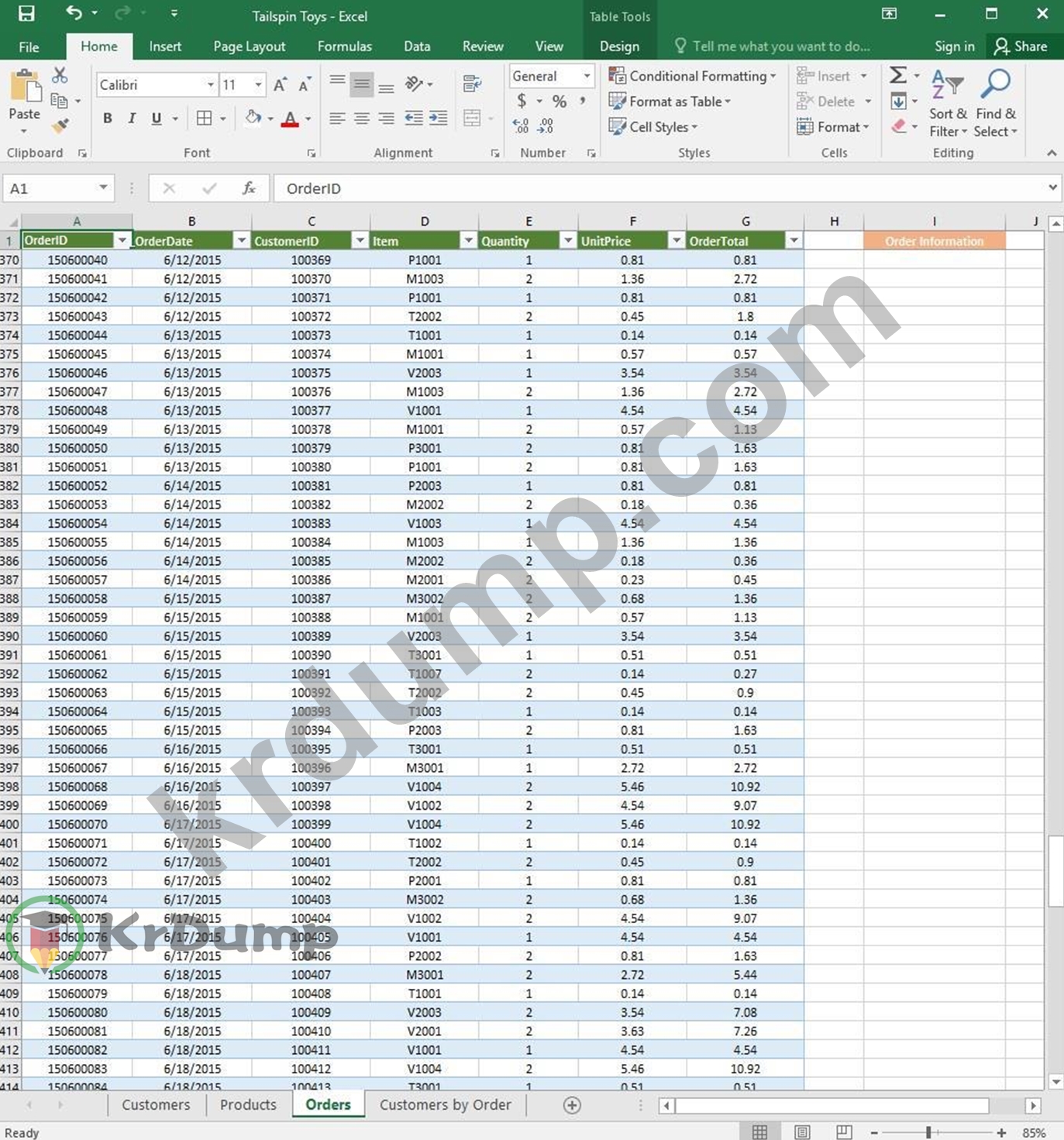Open the File tab

click(x=29, y=46)
